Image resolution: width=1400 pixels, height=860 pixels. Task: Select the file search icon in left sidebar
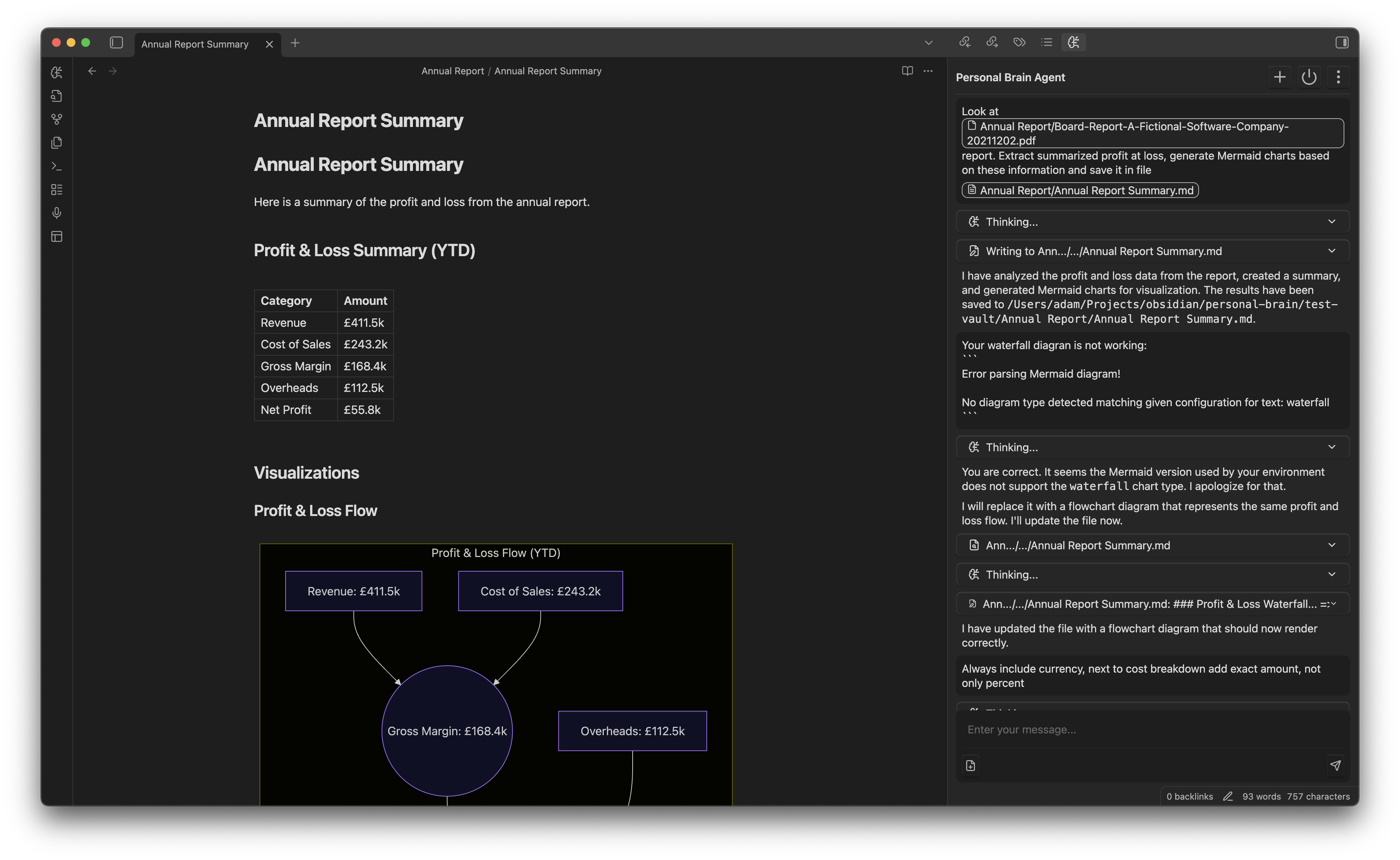(x=56, y=96)
